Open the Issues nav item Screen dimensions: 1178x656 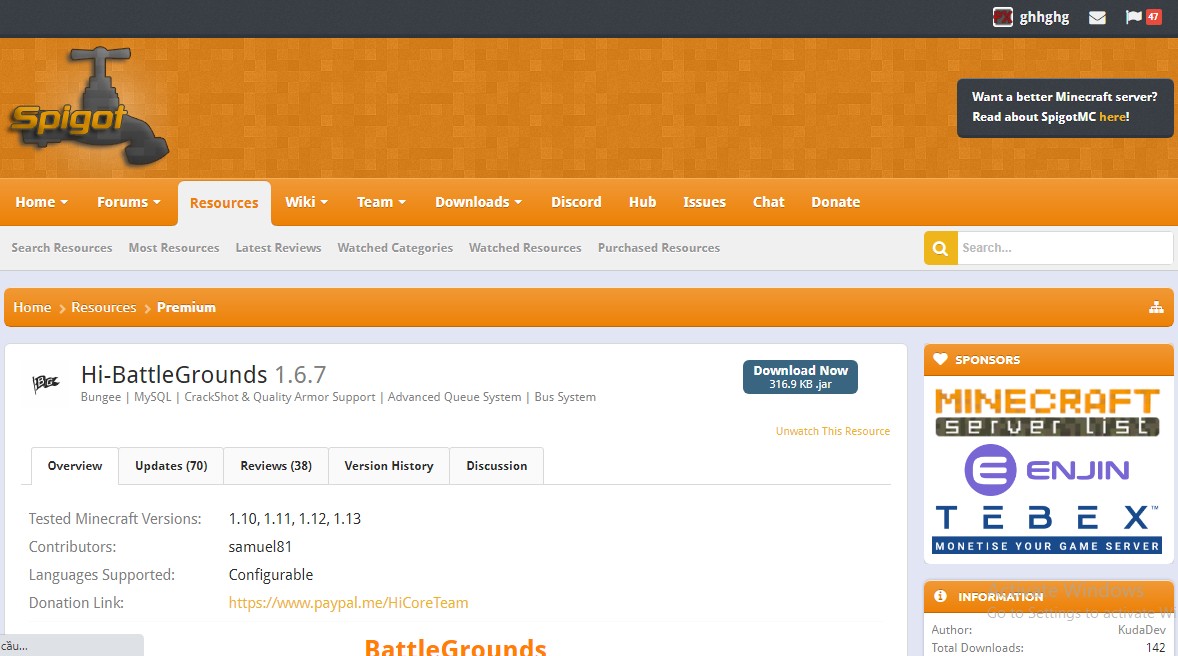click(x=704, y=202)
